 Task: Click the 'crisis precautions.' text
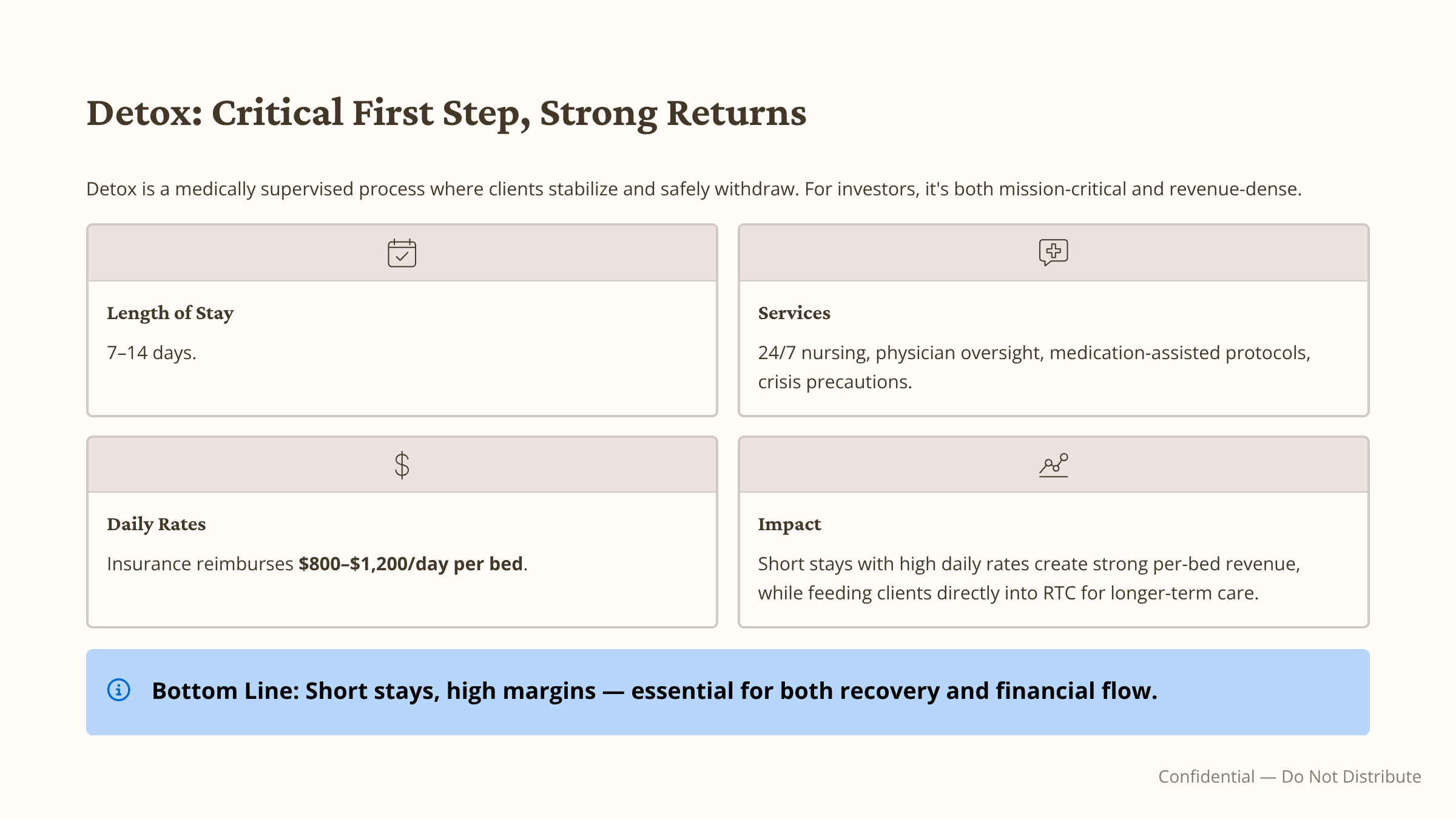835,382
